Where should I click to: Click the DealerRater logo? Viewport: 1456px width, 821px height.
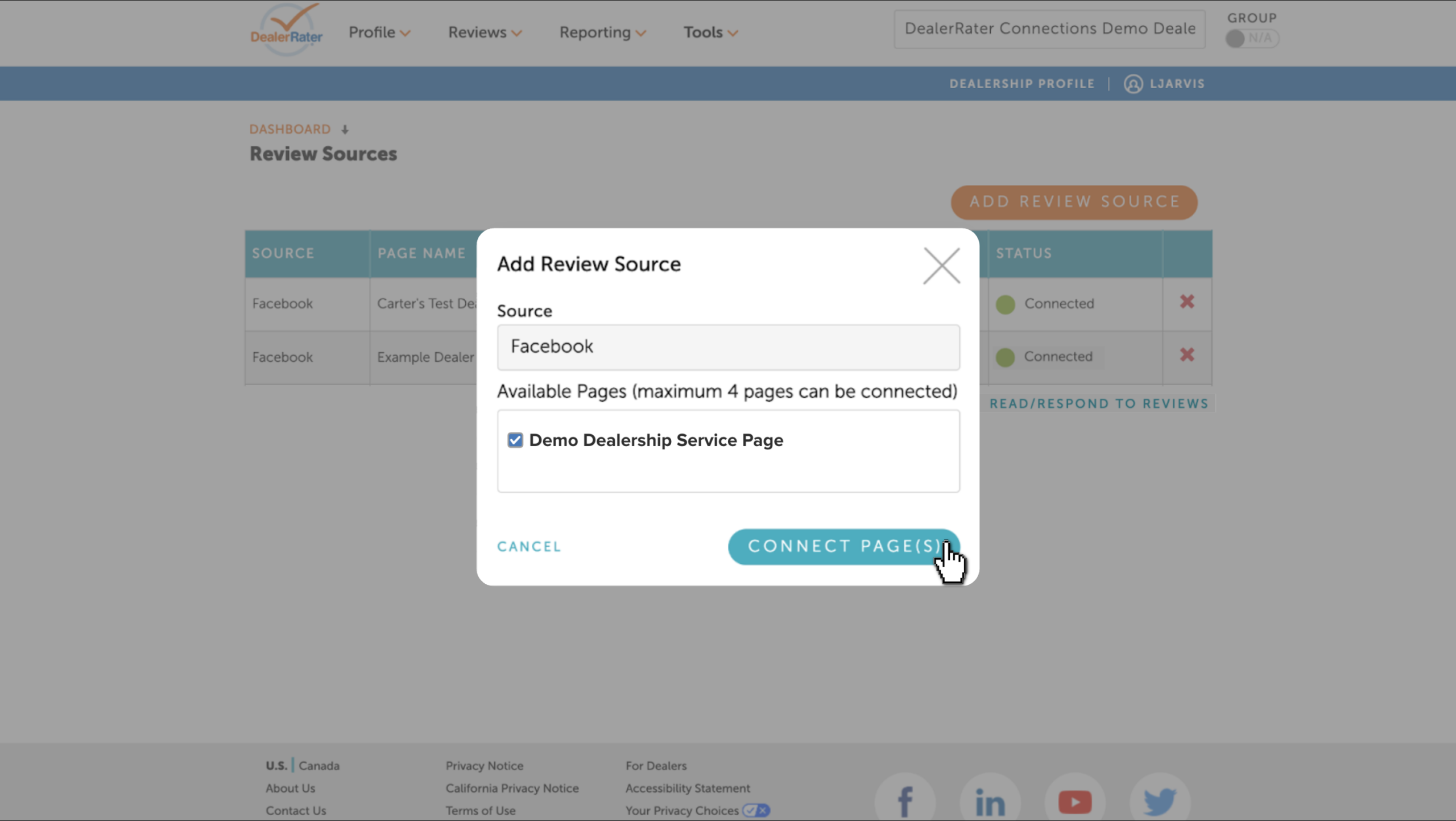(287, 30)
